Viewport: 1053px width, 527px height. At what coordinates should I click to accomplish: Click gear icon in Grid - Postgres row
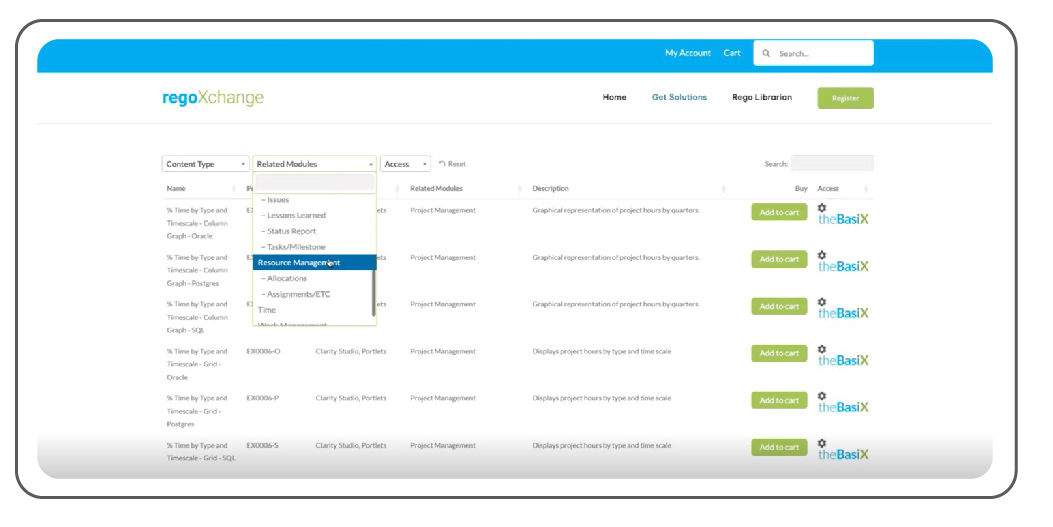[x=822, y=396]
